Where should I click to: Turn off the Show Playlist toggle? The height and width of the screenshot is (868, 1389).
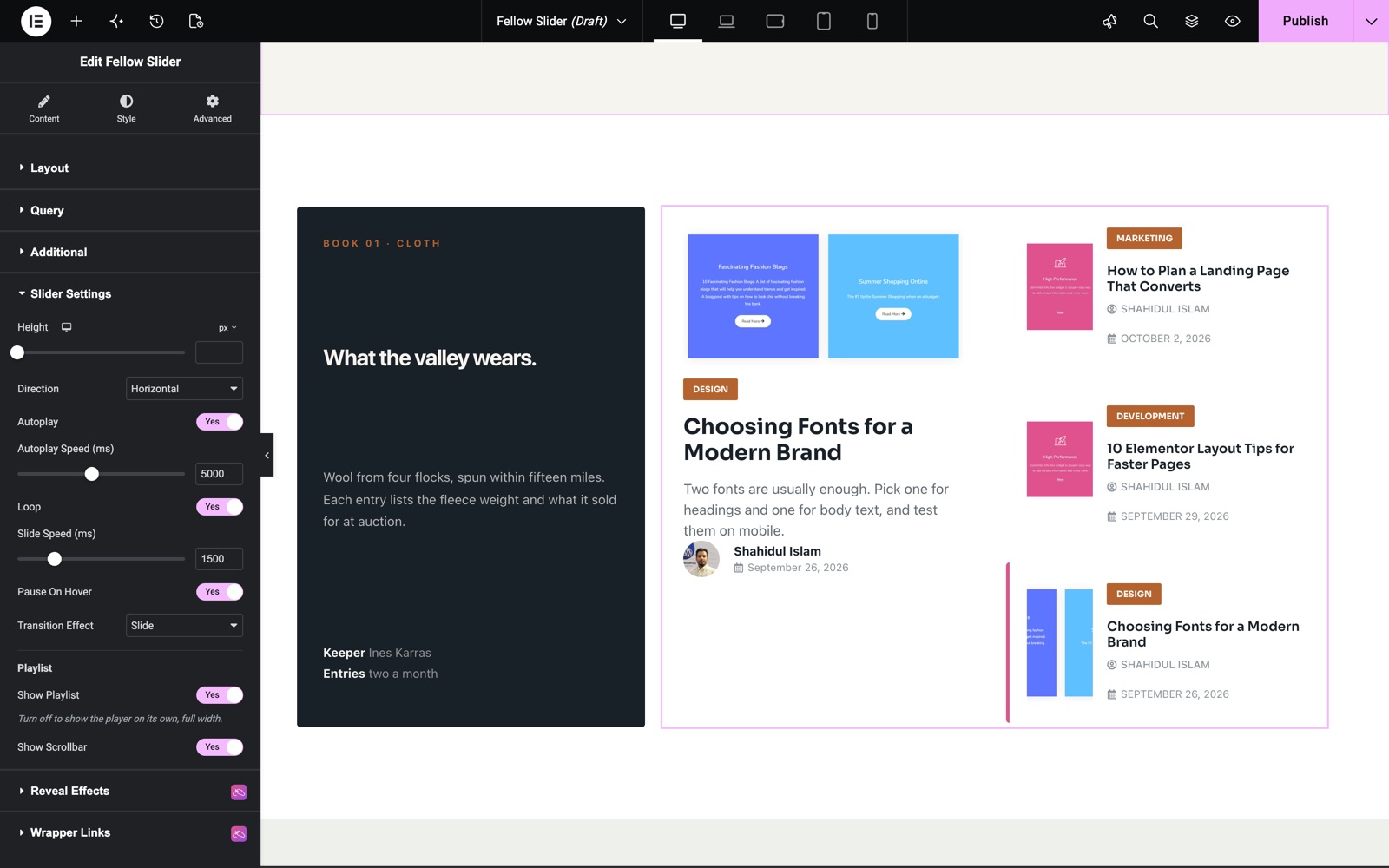click(220, 695)
